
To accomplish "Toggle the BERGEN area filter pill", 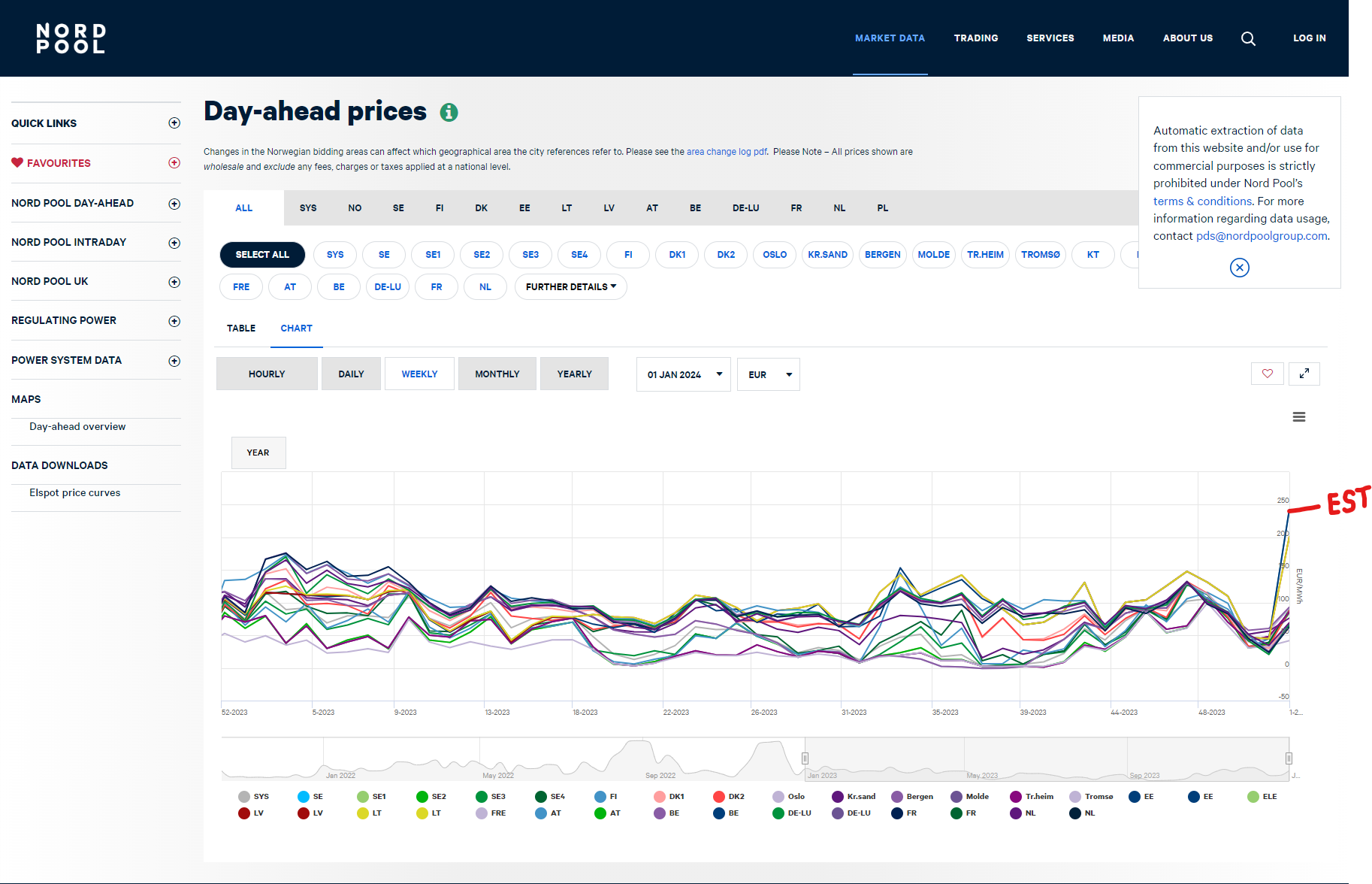I will pos(883,255).
